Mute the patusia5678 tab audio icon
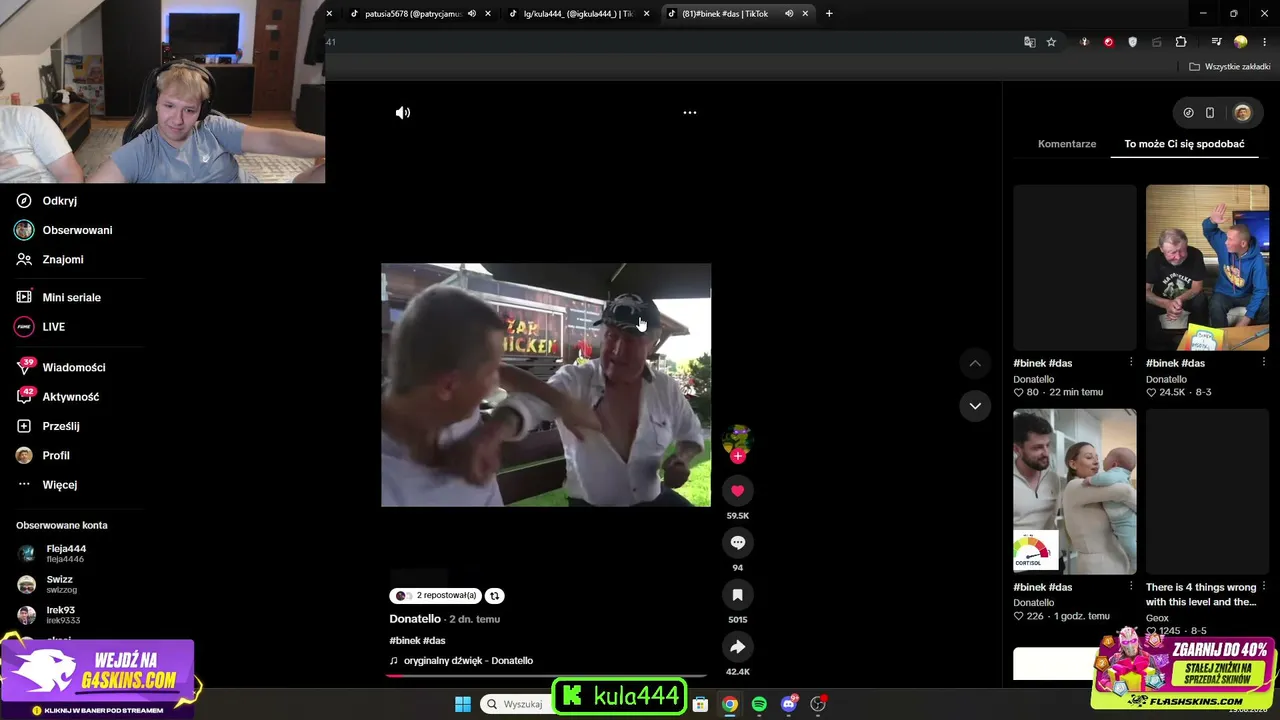 pos(472,14)
